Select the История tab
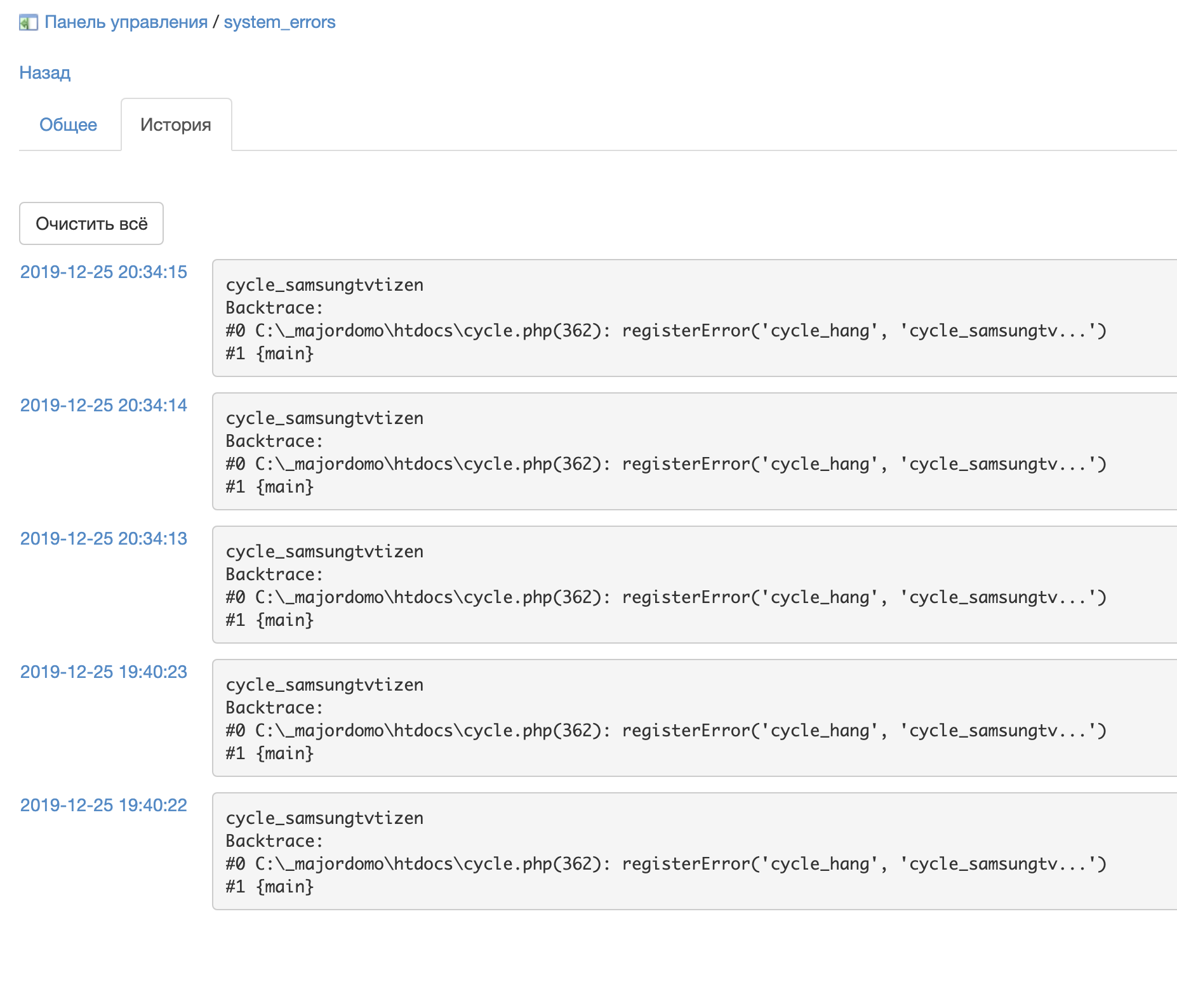This screenshot has width=1177, height=1008. point(176,125)
